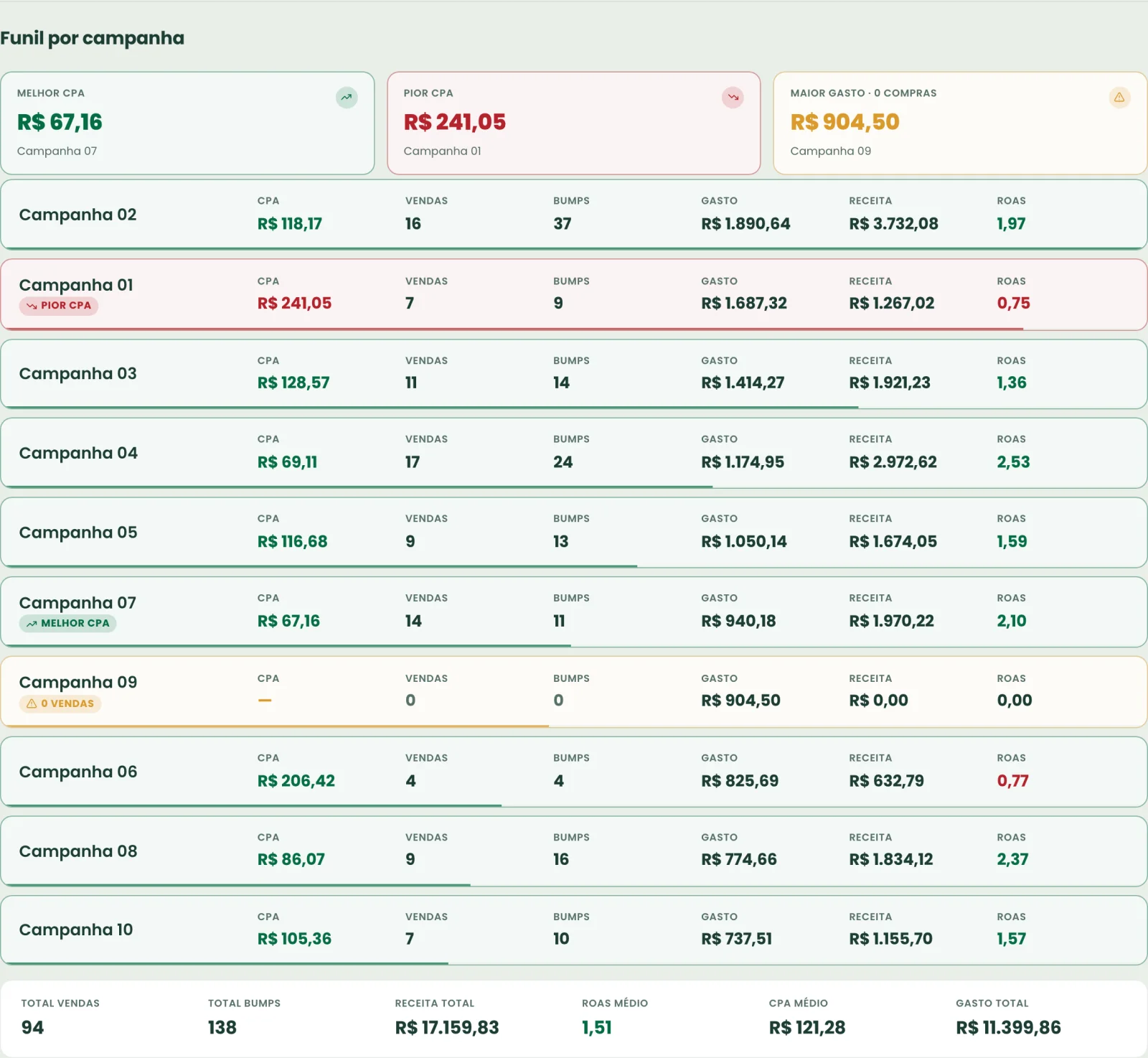Click CPA value R$ 69,11

pyautogui.click(x=287, y=462)
